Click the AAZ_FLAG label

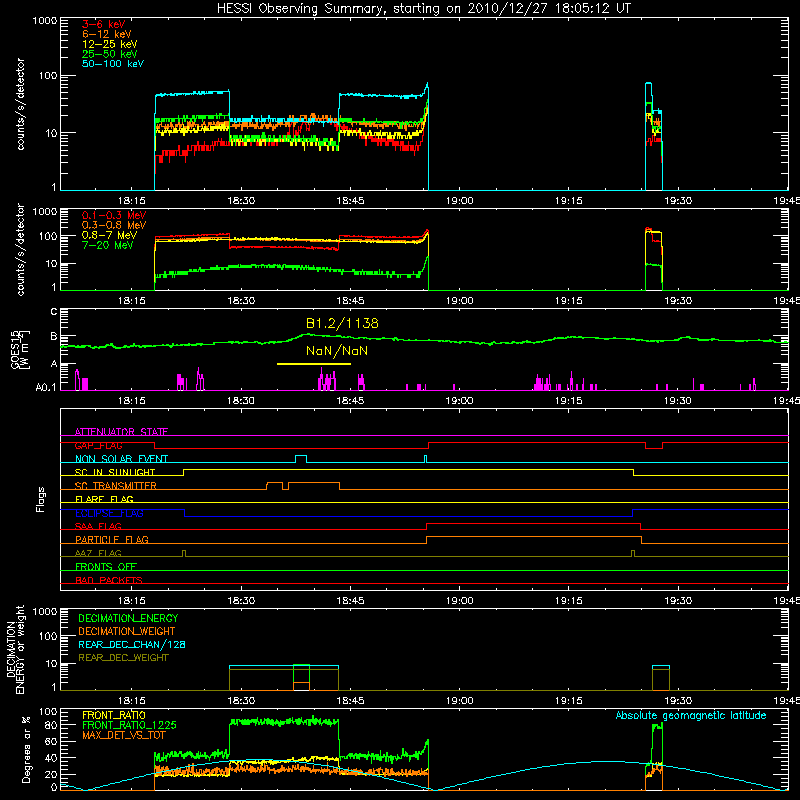click(x=98, y=554)
